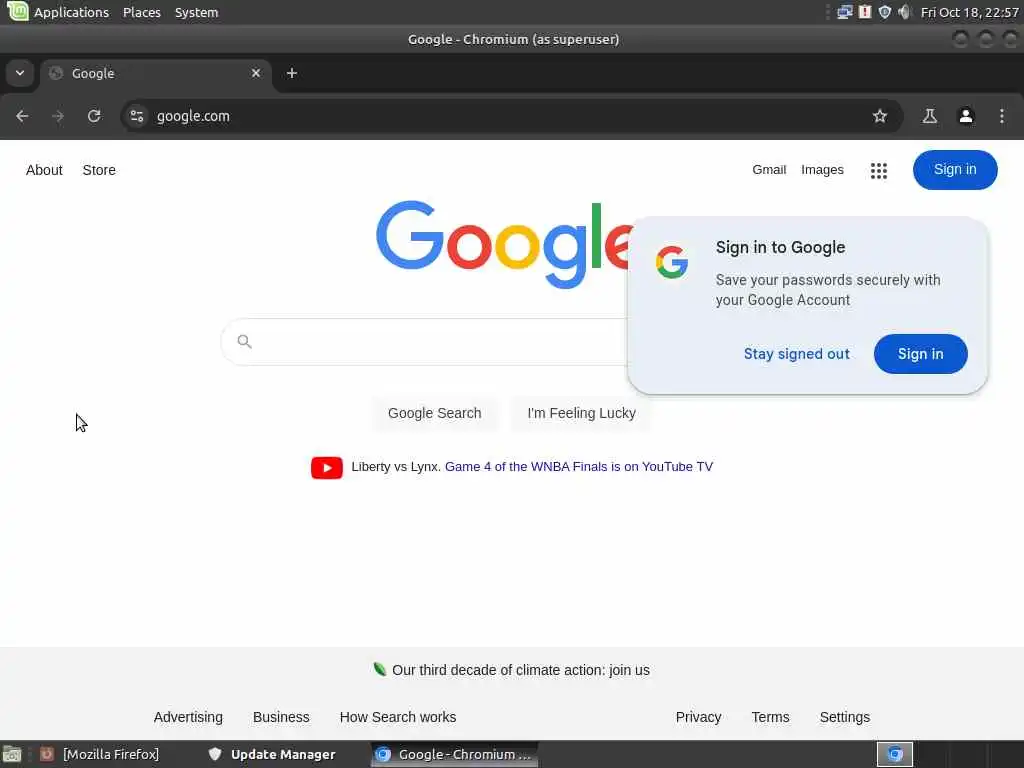The image size is (1024, 768).
Task: Click the Sign in button at top right
Action: (955, 170)
